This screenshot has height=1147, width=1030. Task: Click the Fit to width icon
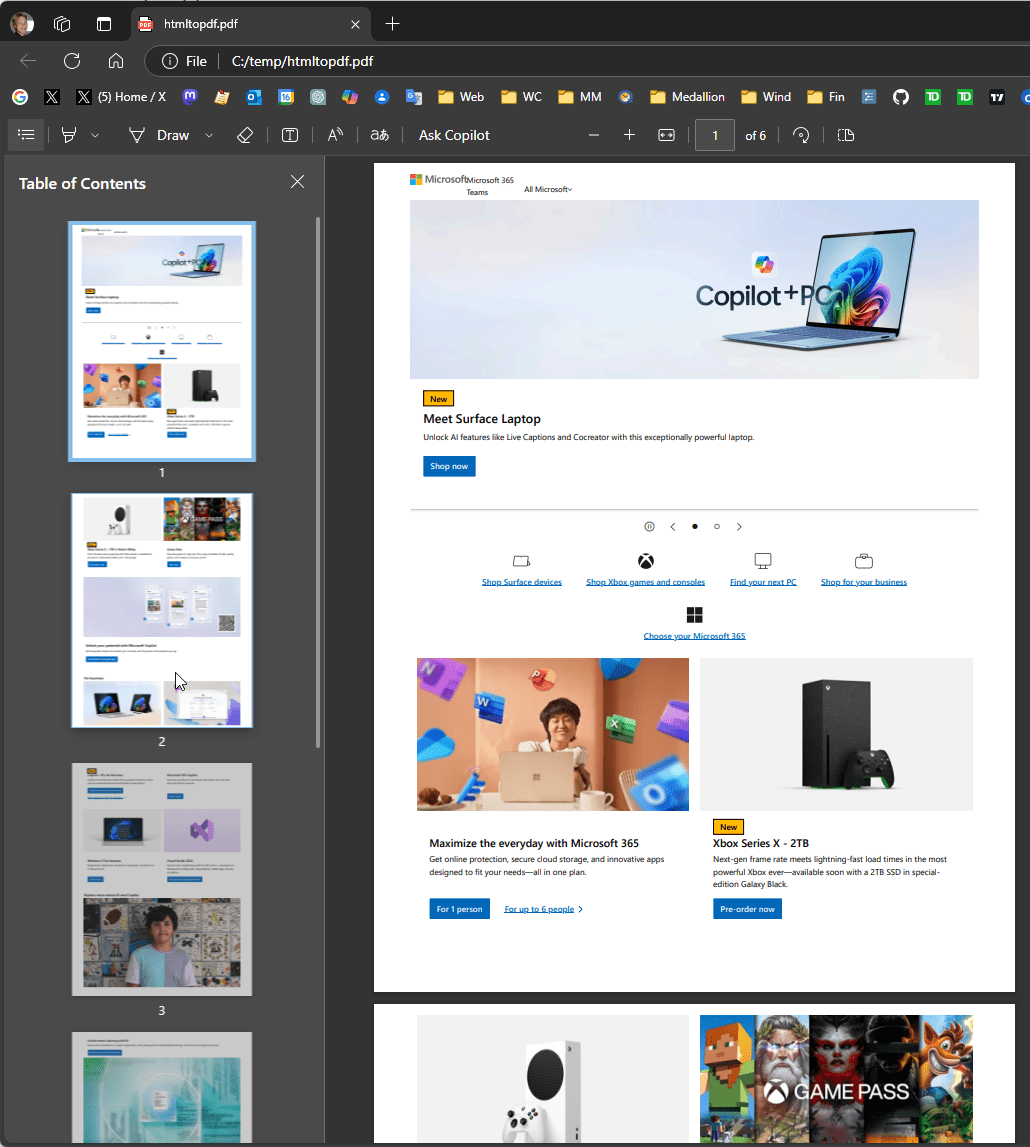[666, 135]
